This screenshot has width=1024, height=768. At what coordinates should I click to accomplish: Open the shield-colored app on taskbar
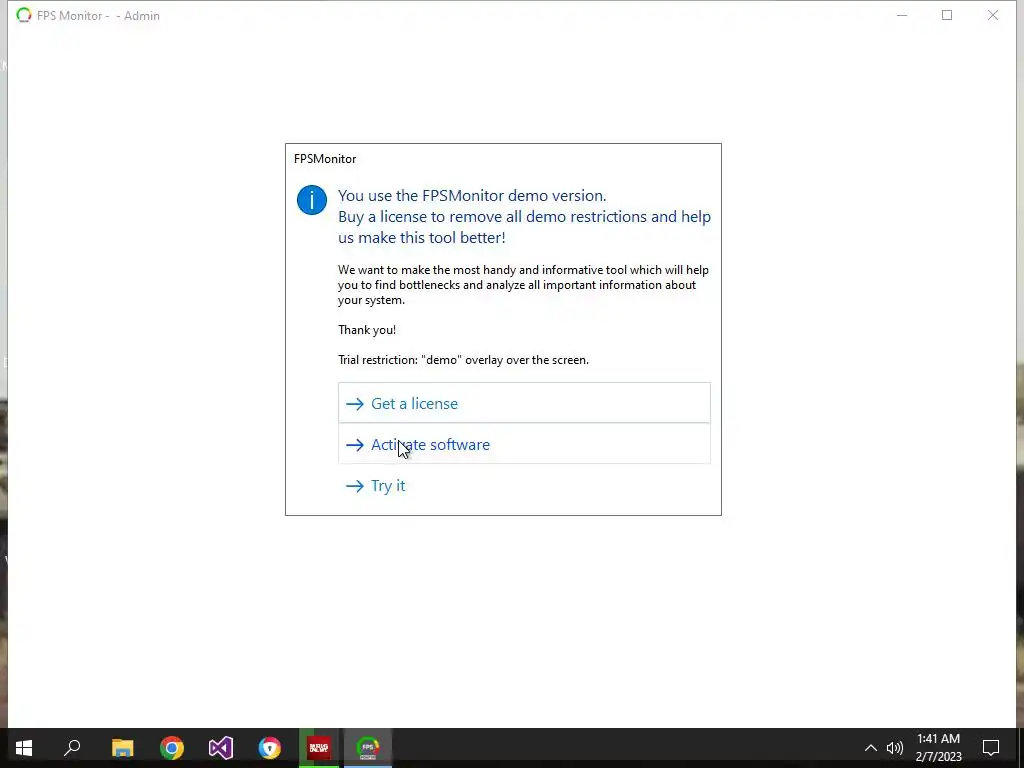click(270, 748)
